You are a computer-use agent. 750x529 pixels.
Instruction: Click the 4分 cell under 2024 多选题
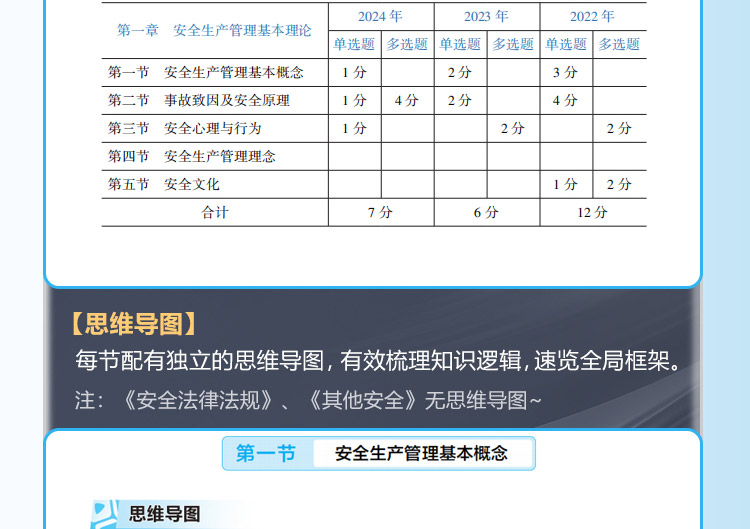(407, 100)
